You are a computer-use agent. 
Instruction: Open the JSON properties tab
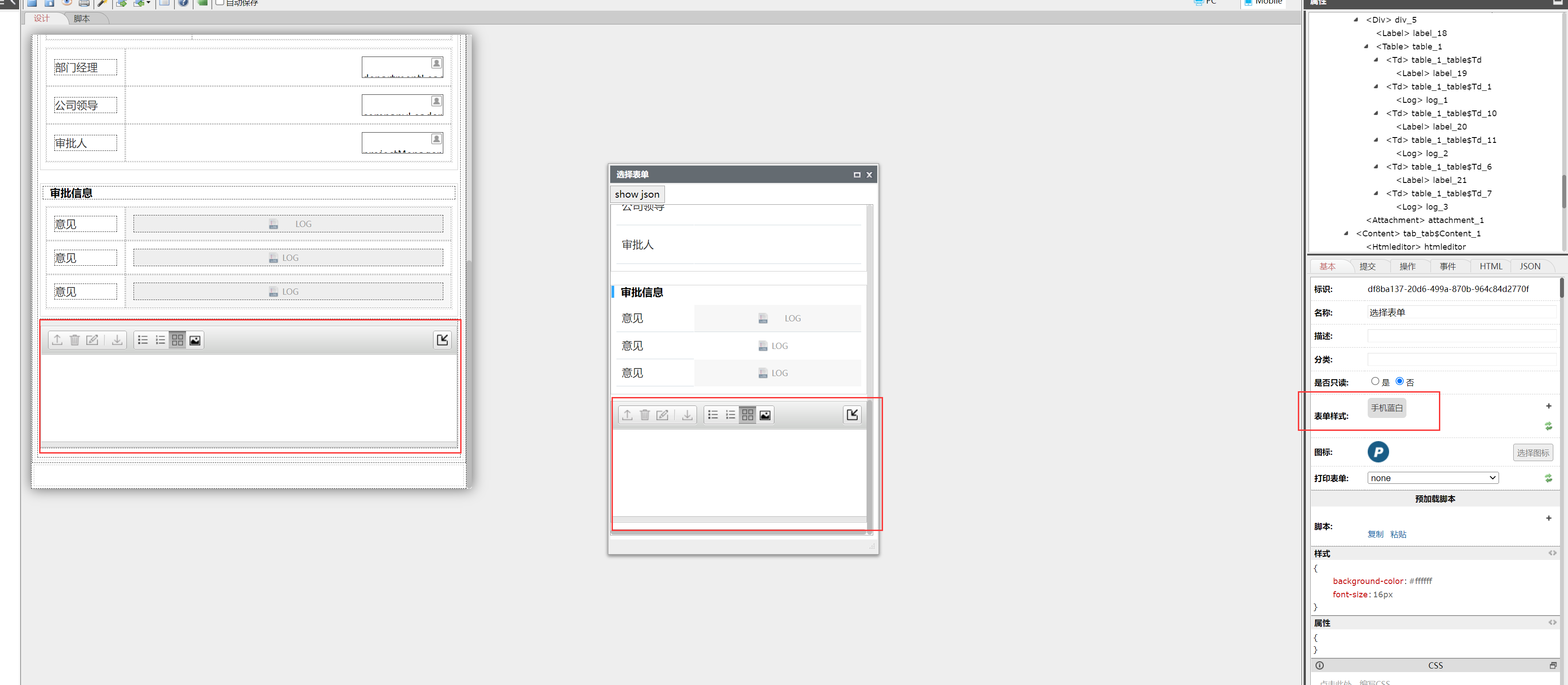coord(1529,266)
